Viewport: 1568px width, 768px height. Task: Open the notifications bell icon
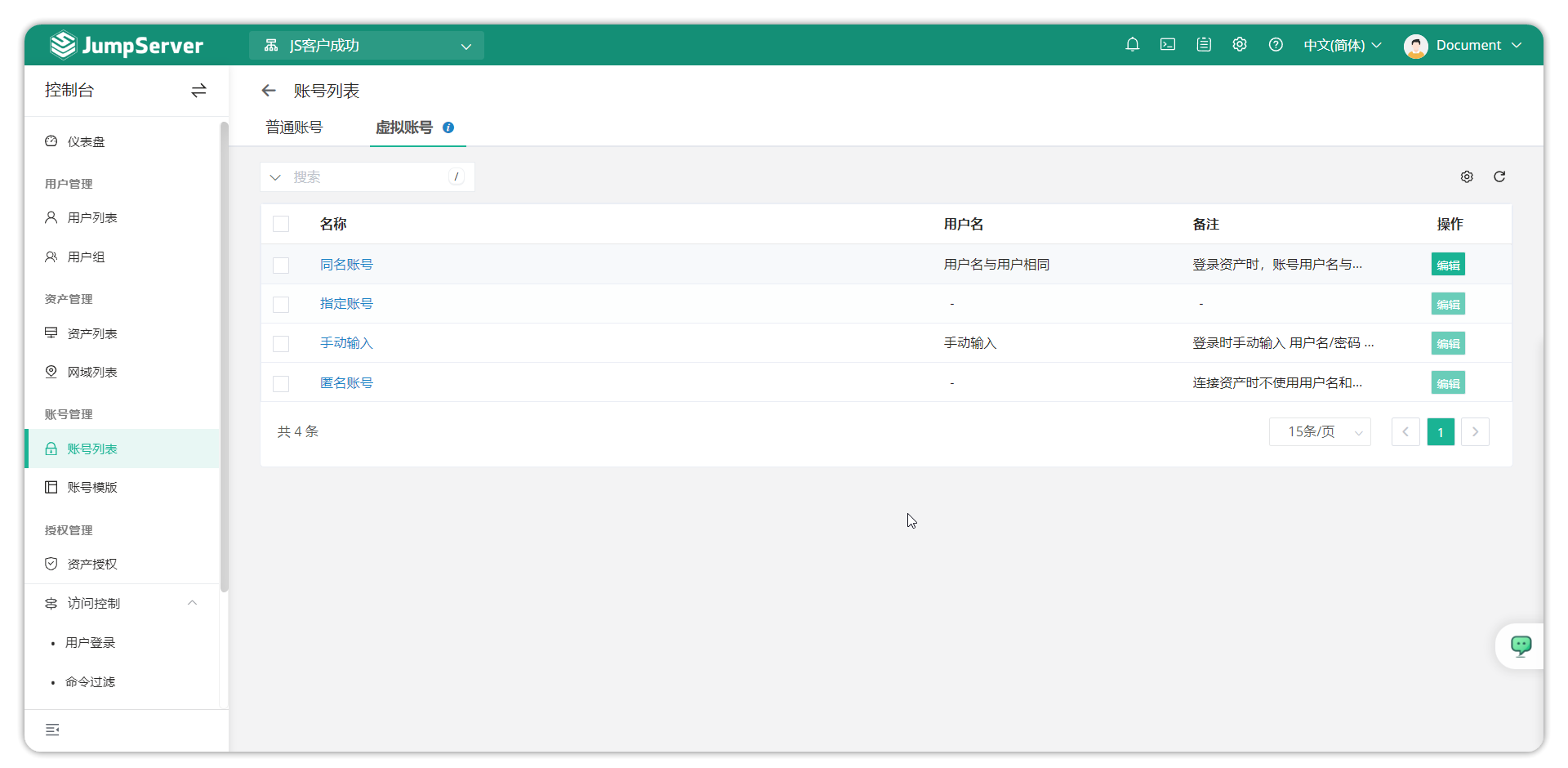[1132, 45]
